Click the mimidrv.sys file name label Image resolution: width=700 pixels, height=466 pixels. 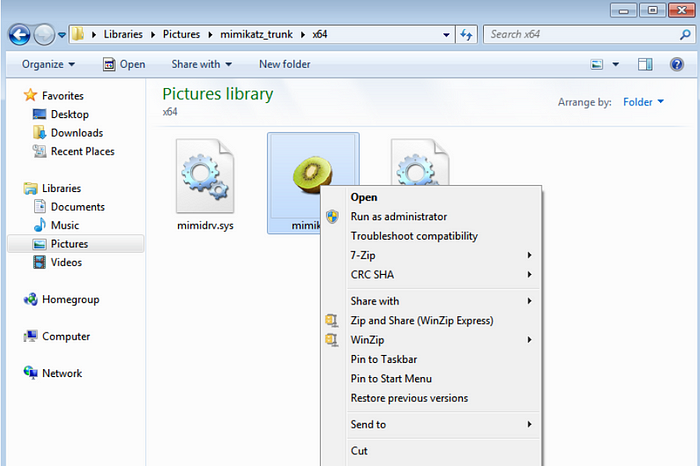click(x=205, y=225)
